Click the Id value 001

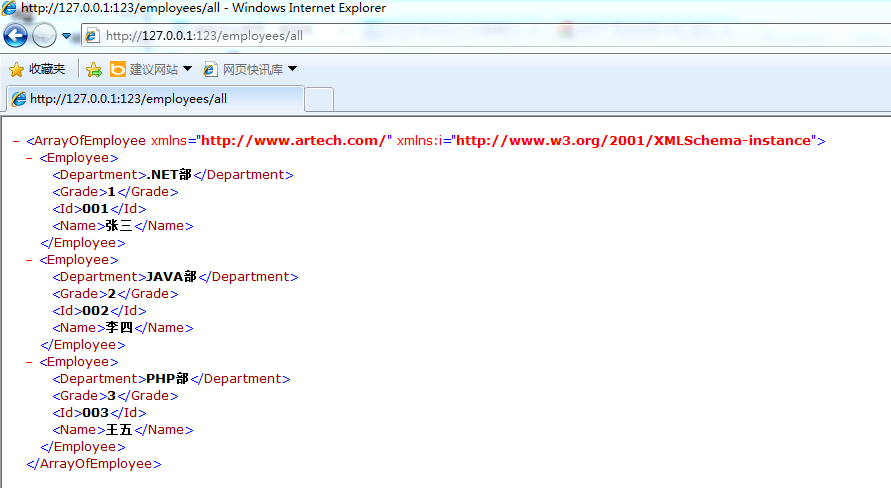pyautogui.click(x=95, y=208)
